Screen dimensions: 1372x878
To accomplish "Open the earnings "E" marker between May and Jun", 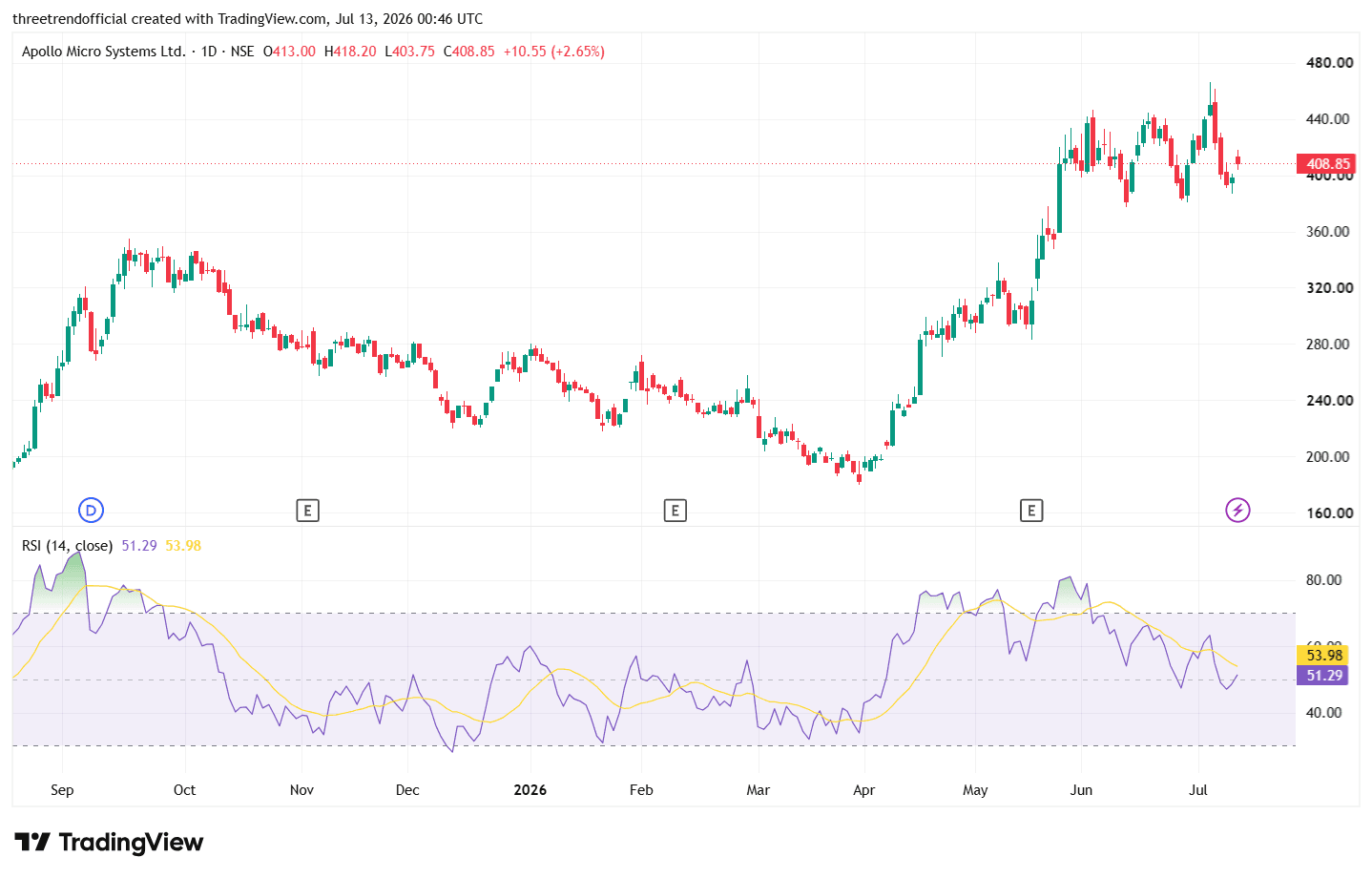I will tap(1030, 511).
